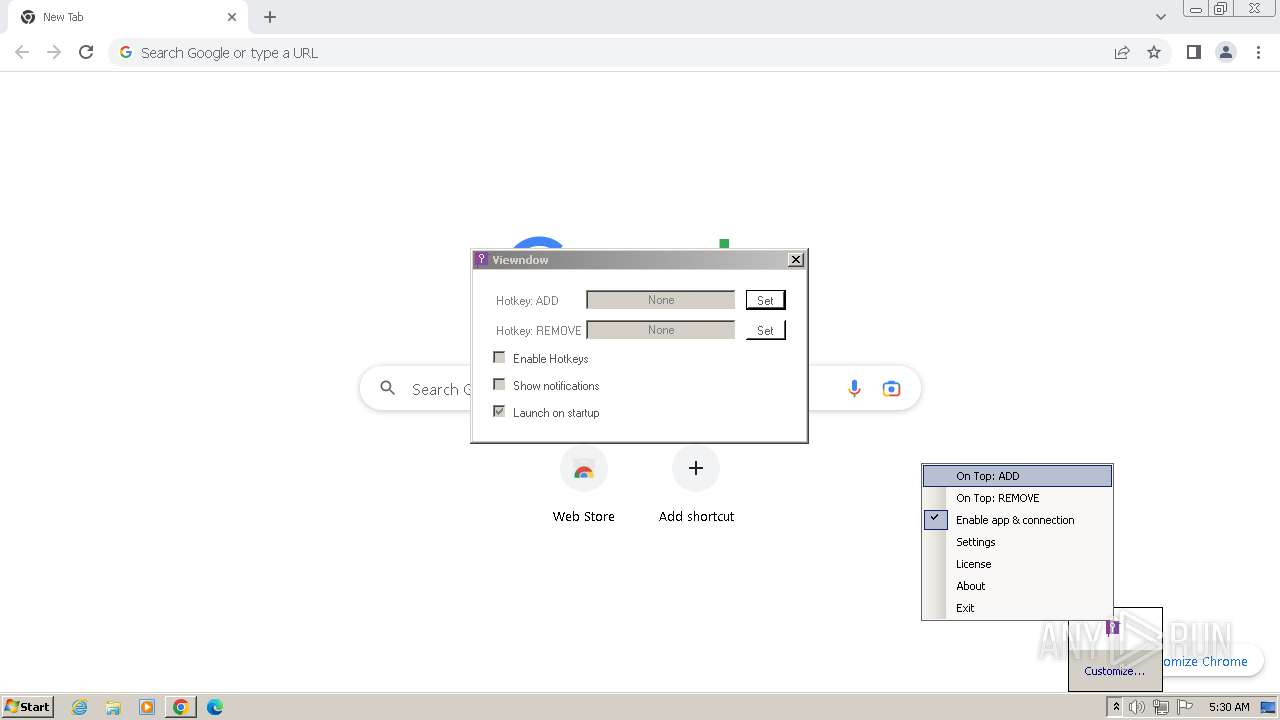Click Set button for Hotkey REMOVE
Screen dimensions: 1280x720
click(765, 330)
